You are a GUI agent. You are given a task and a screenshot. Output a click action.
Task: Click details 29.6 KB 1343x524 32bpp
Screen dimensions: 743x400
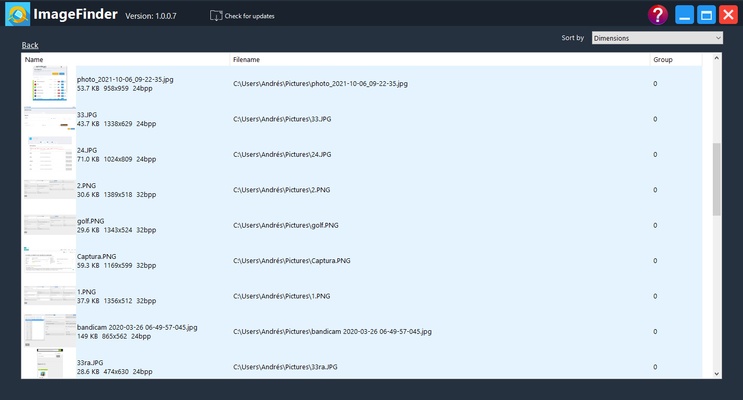(x=116, y=230)
